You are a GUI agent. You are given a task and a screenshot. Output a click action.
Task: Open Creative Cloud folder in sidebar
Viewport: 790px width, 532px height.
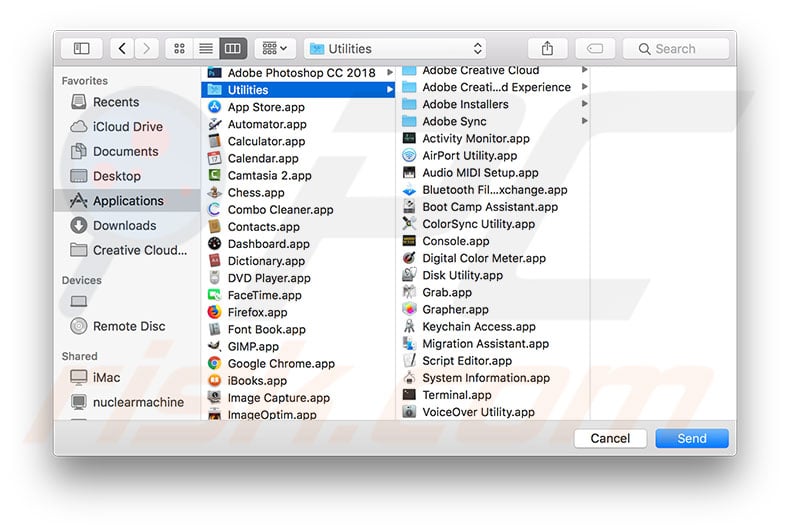coord(128,250)
